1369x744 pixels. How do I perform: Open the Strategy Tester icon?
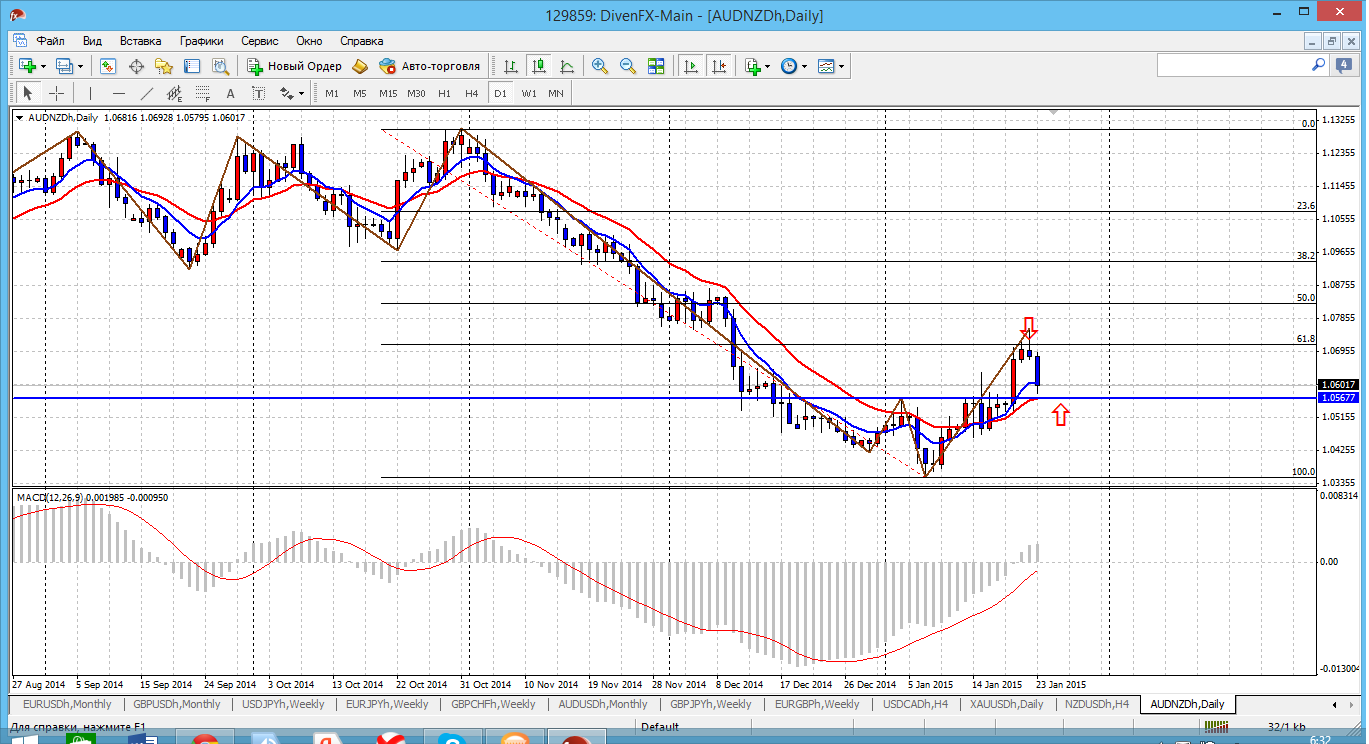tap(219, 66)
